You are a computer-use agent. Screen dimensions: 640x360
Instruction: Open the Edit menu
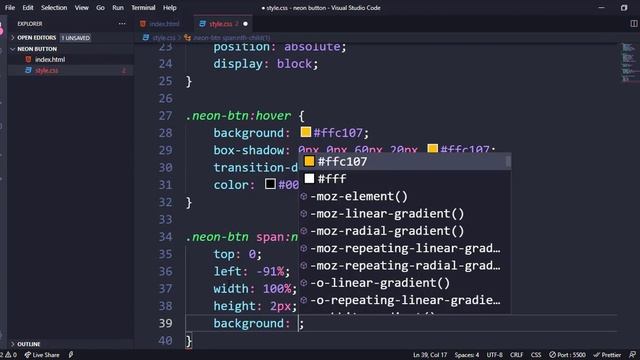pos(28,8)
